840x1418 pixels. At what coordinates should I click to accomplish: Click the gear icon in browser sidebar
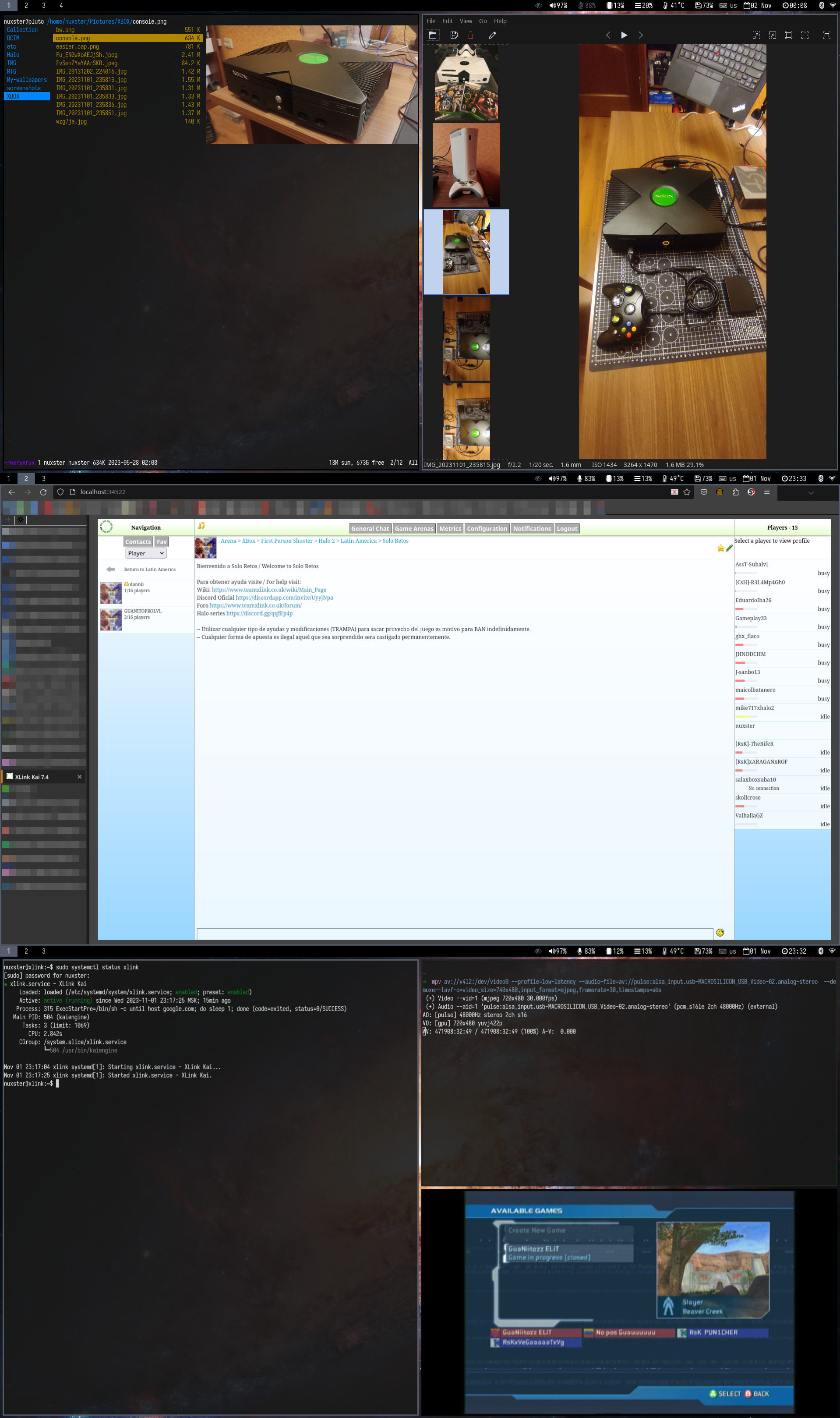click(21, 520)
